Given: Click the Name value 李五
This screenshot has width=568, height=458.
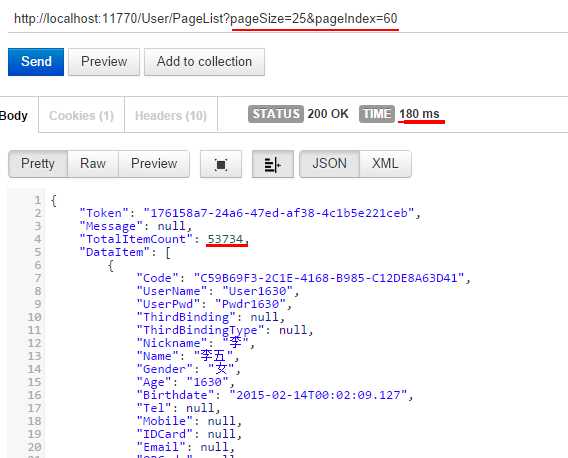Looking at the screenshot, I should pos(214,356).
